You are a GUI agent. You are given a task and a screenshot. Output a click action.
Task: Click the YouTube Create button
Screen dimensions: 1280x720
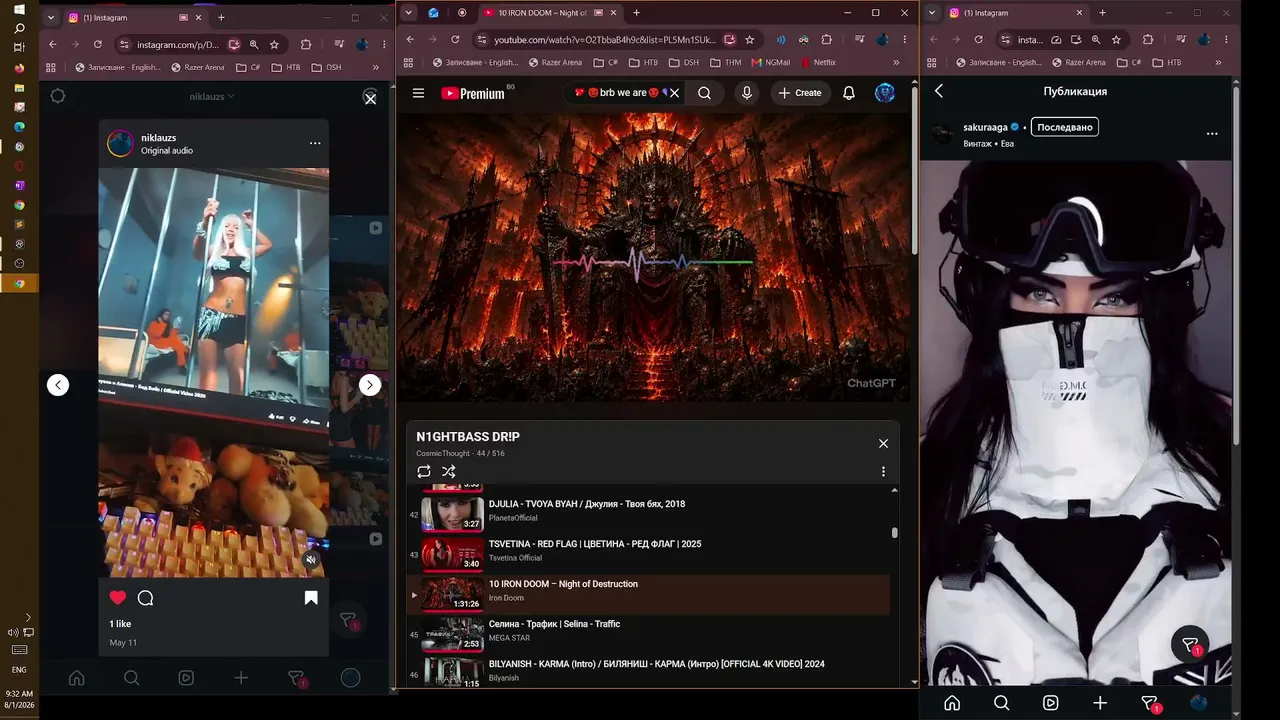800,93
